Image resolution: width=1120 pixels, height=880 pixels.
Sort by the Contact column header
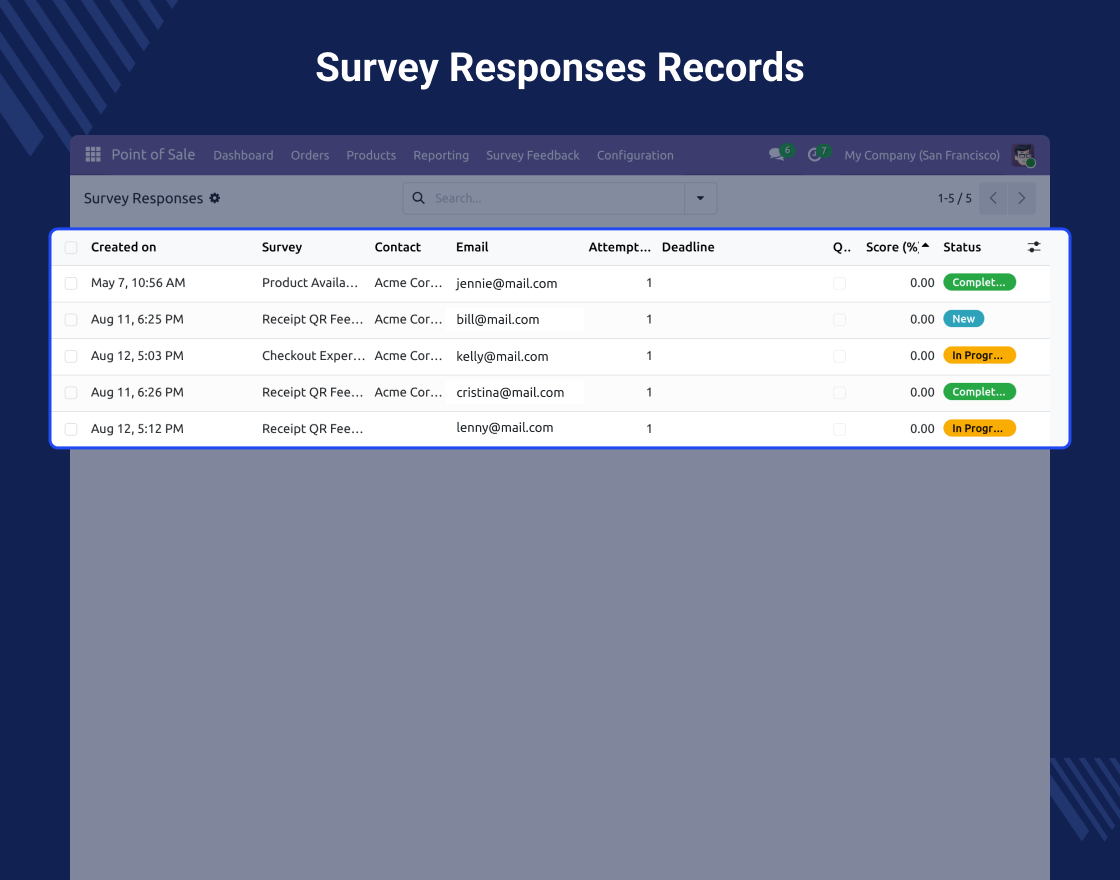[397, 247]
